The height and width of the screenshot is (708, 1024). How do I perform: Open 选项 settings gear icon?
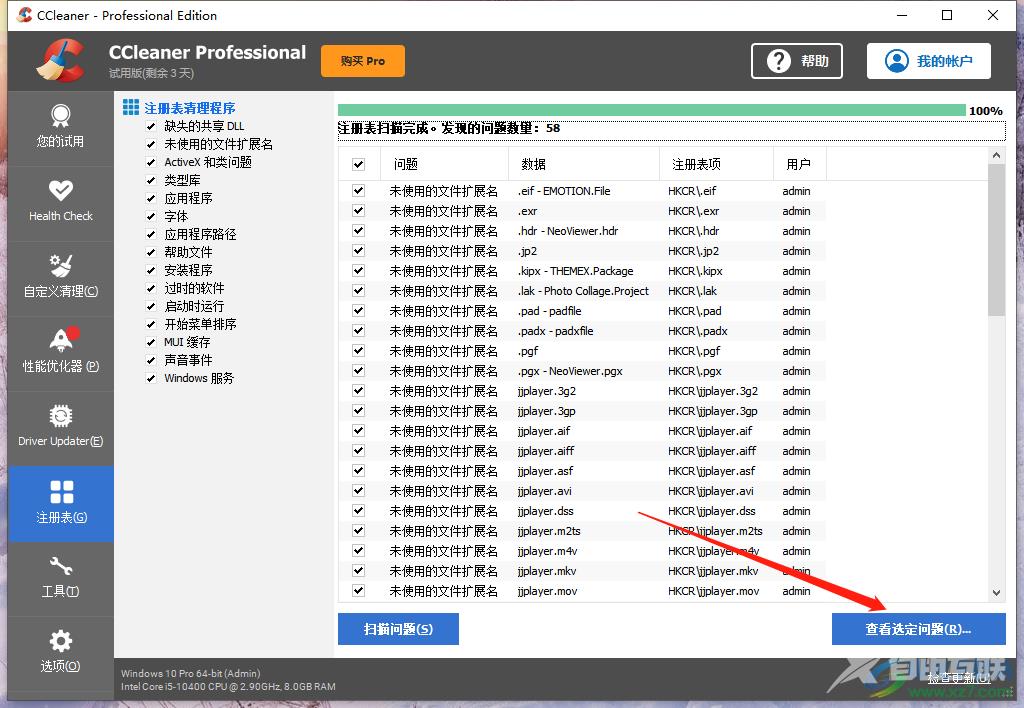click(61, 641)
